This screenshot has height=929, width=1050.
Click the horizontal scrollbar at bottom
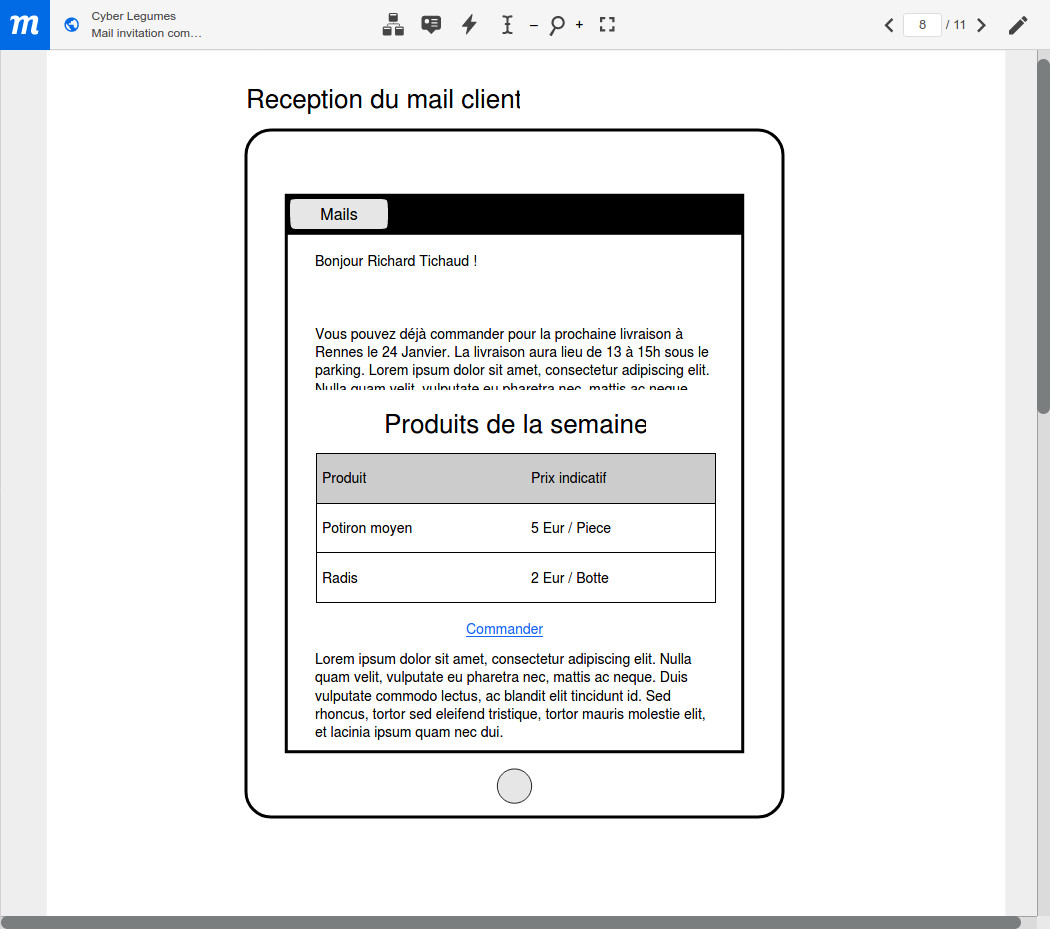510,922
